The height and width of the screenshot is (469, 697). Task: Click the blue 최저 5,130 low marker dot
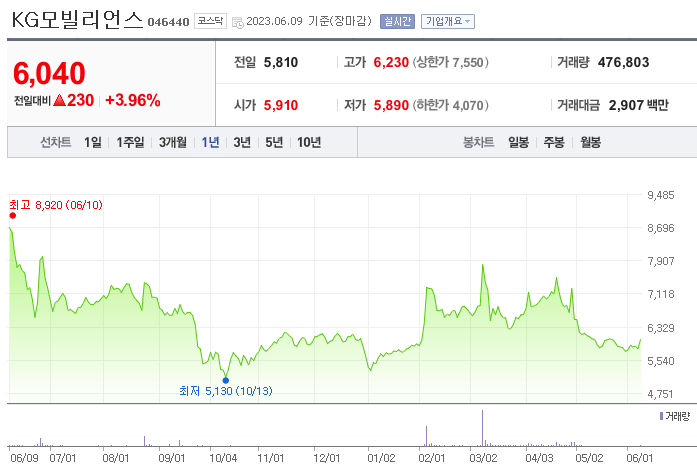point(226,381)
